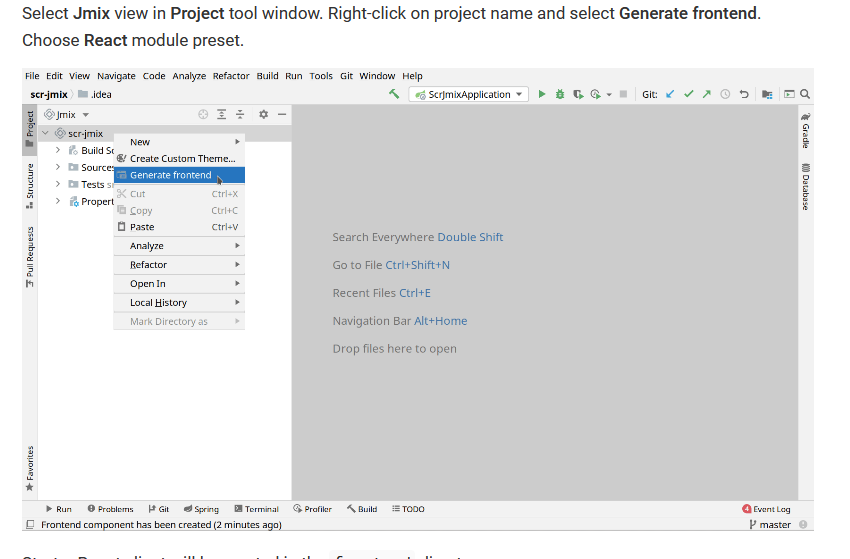Open Event Log with red badge

(x=766, y=509)
